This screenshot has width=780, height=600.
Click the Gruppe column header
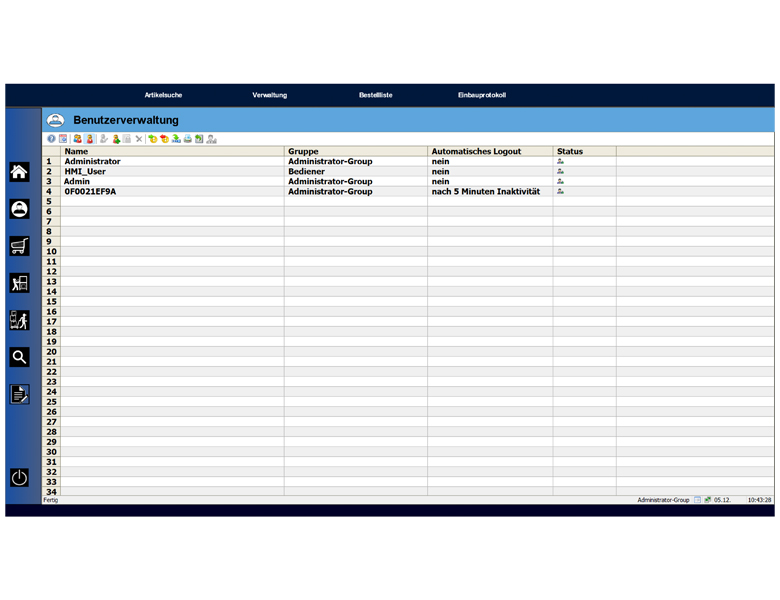(x=303, y=152)
